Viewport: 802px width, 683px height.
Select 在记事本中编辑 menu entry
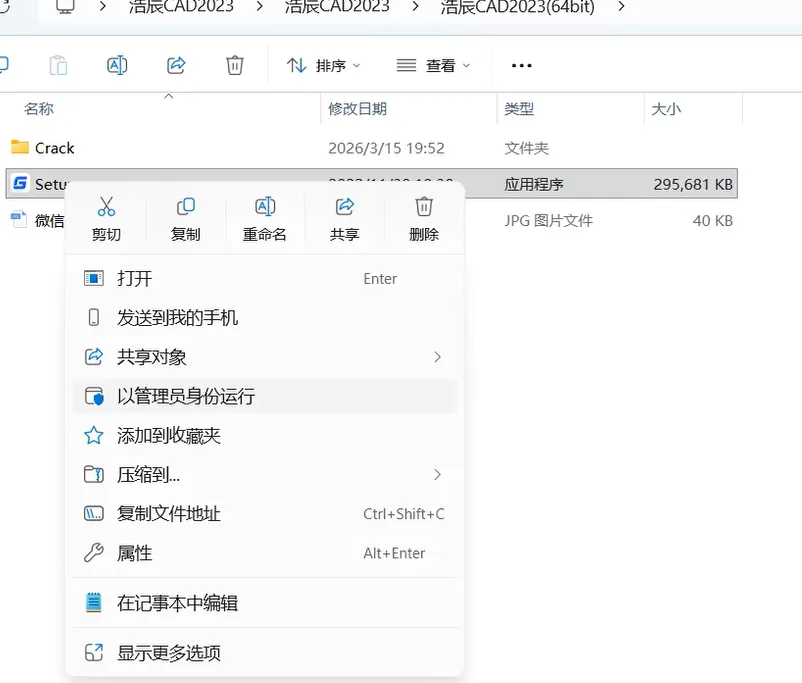click(x=265, y=603)
